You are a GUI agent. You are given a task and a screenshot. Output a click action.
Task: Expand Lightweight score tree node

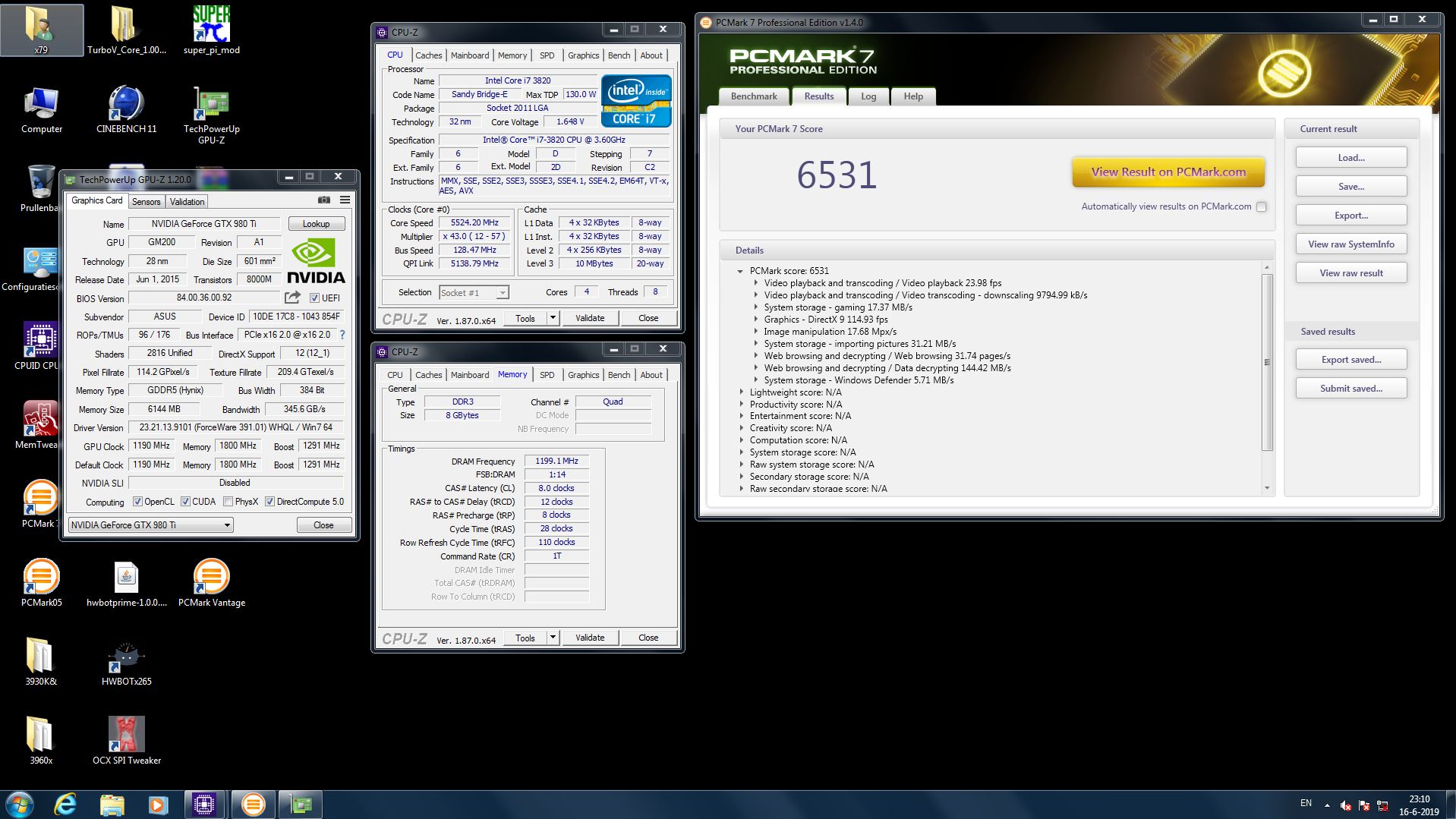coord(742,392)
